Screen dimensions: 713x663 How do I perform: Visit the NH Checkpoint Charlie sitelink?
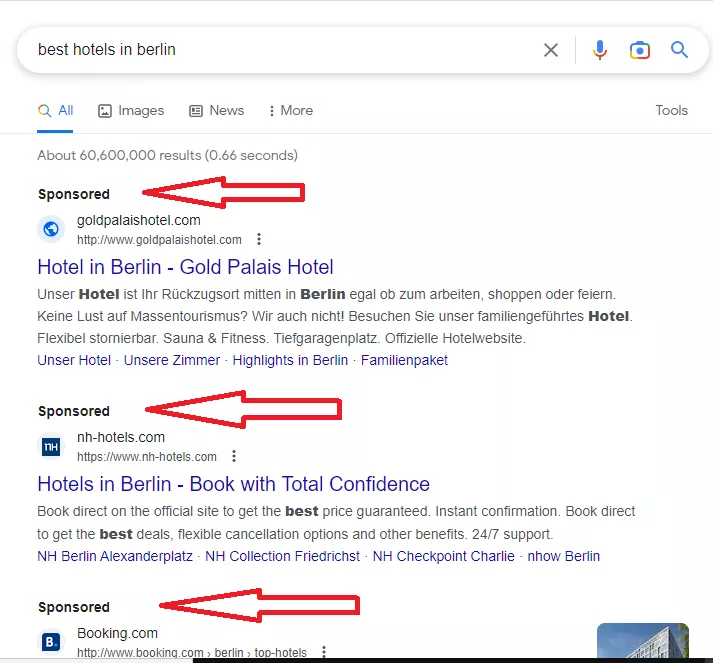(x=443, y=556)
